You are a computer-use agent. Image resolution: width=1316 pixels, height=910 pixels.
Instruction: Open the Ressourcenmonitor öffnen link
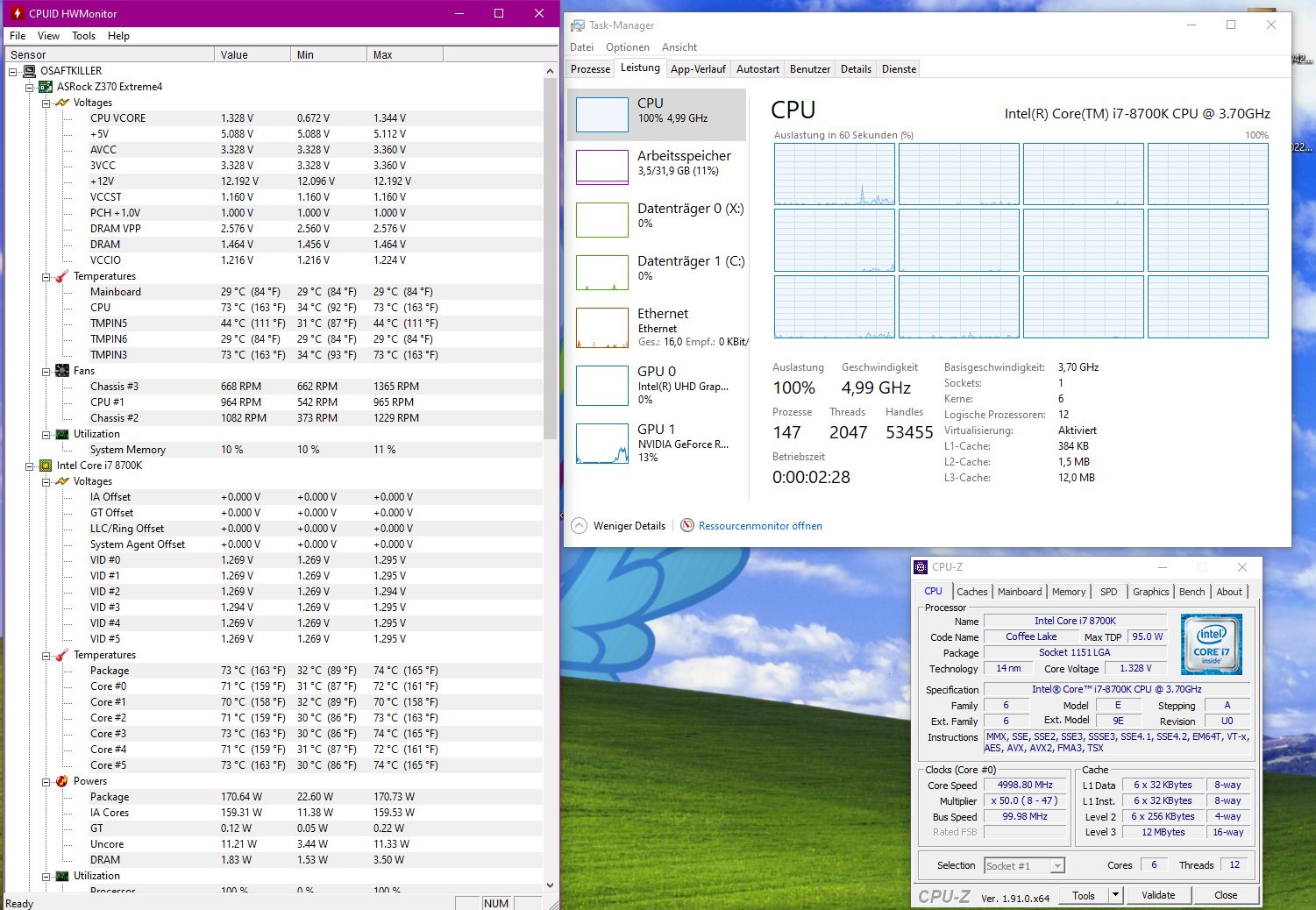click(x=760, y=526)
